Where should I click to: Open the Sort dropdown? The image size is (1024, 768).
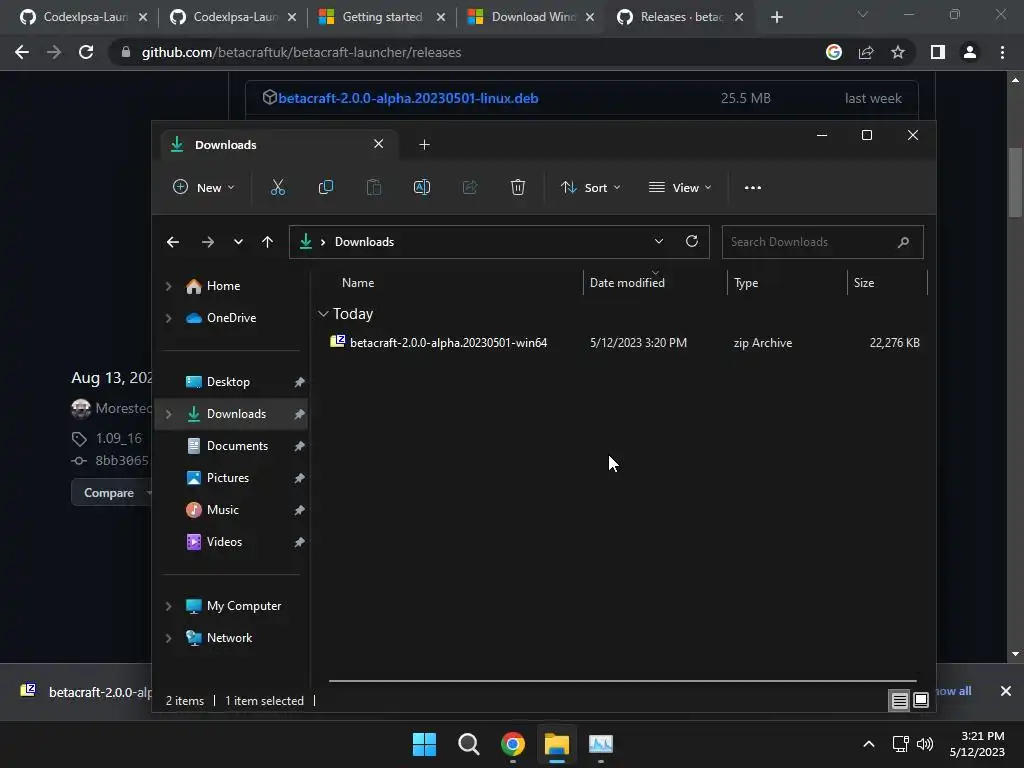590,187
